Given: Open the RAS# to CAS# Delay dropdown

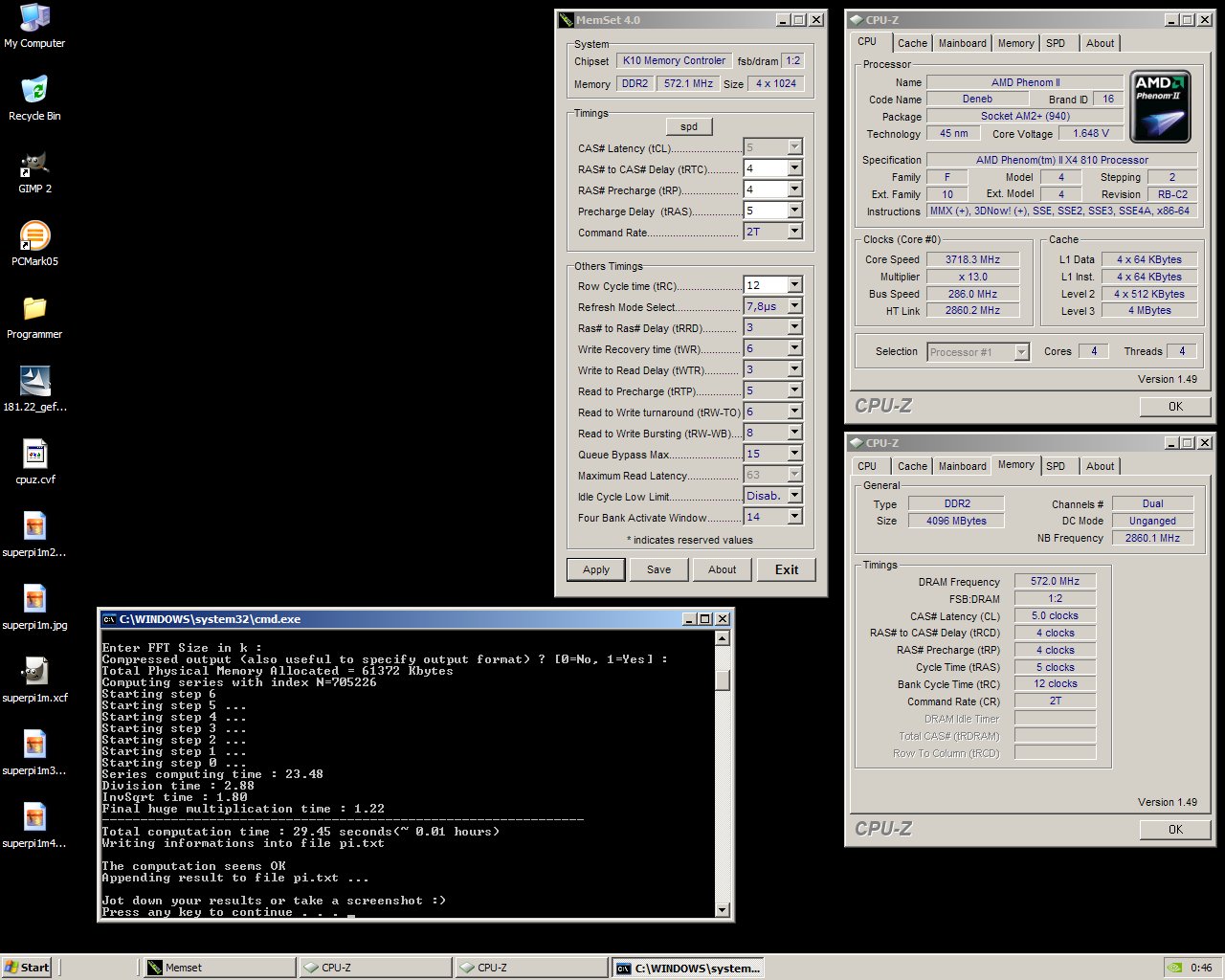Looking at the screenshot, I should (x=794, y=168).
